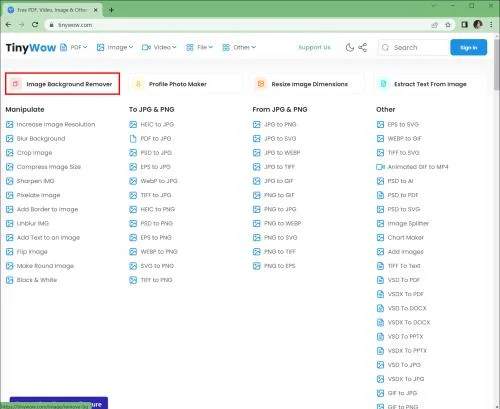
Task: Toggle dark mode moon icon
Action: tap(350, 47)
